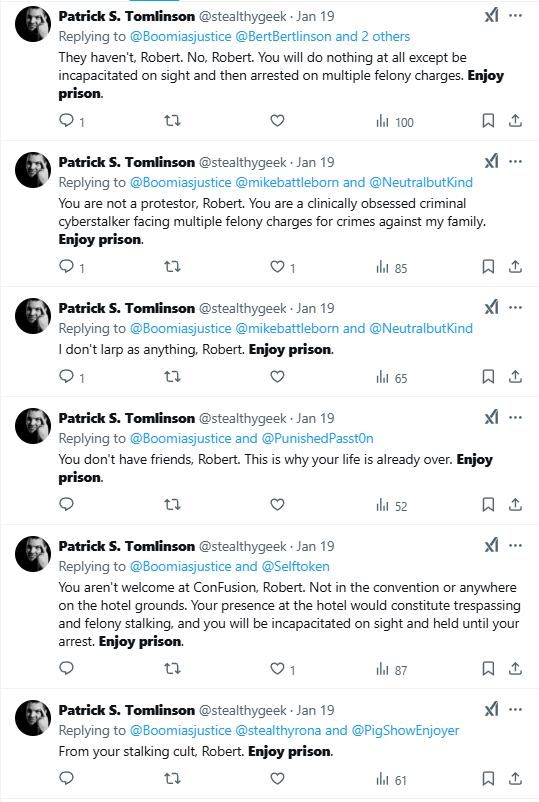The width and height of the screenshot is (539, 802).
Task: Bookmark the 'stalking cult' tweet
Action: coord(488,778)
